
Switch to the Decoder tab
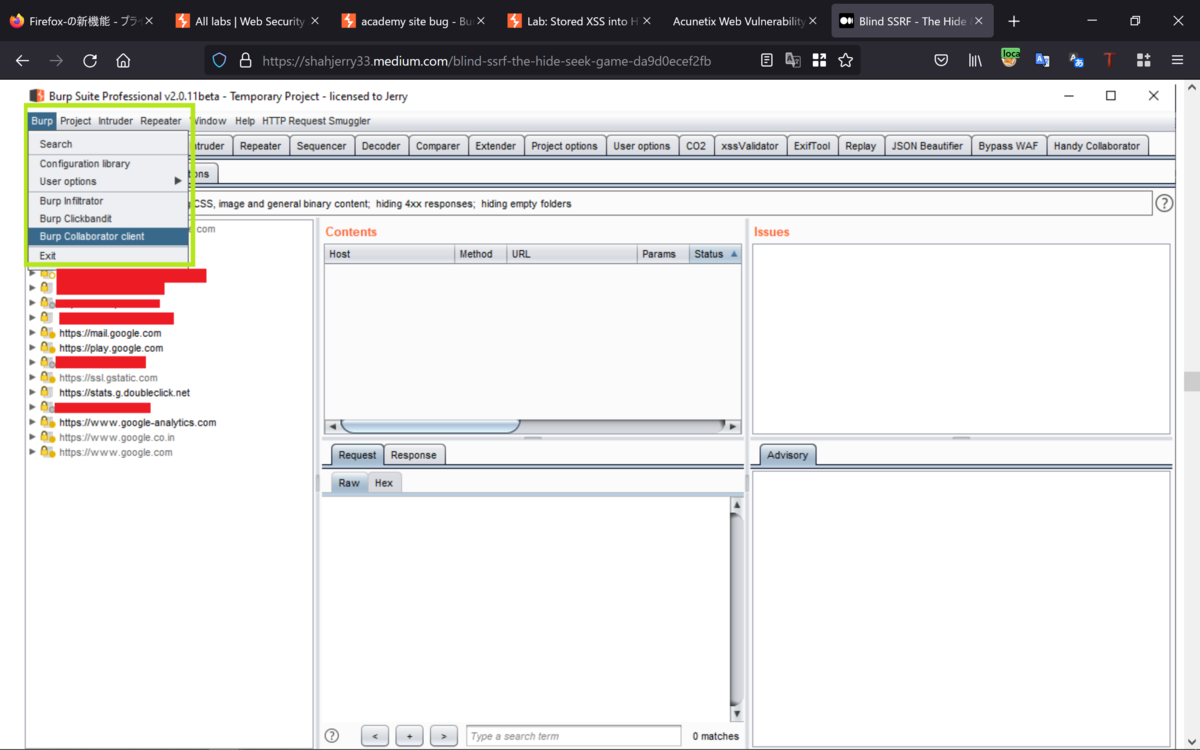click(x=381, y=146)
